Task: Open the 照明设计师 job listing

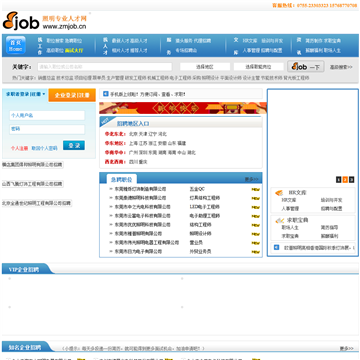Action: (x=200, y=234)
